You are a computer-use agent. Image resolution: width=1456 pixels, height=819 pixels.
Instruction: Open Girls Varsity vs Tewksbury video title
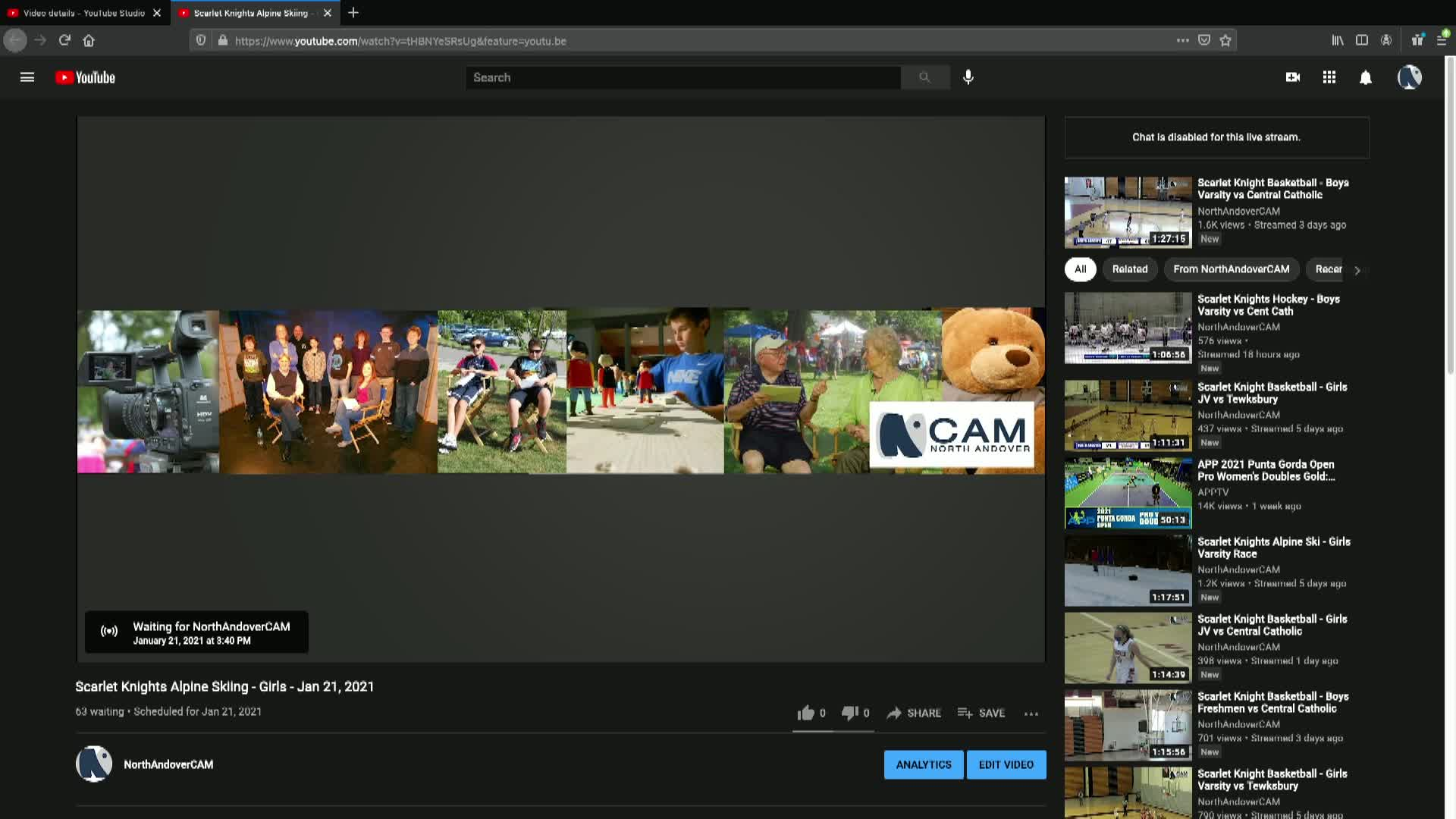tap(1272, 780)
